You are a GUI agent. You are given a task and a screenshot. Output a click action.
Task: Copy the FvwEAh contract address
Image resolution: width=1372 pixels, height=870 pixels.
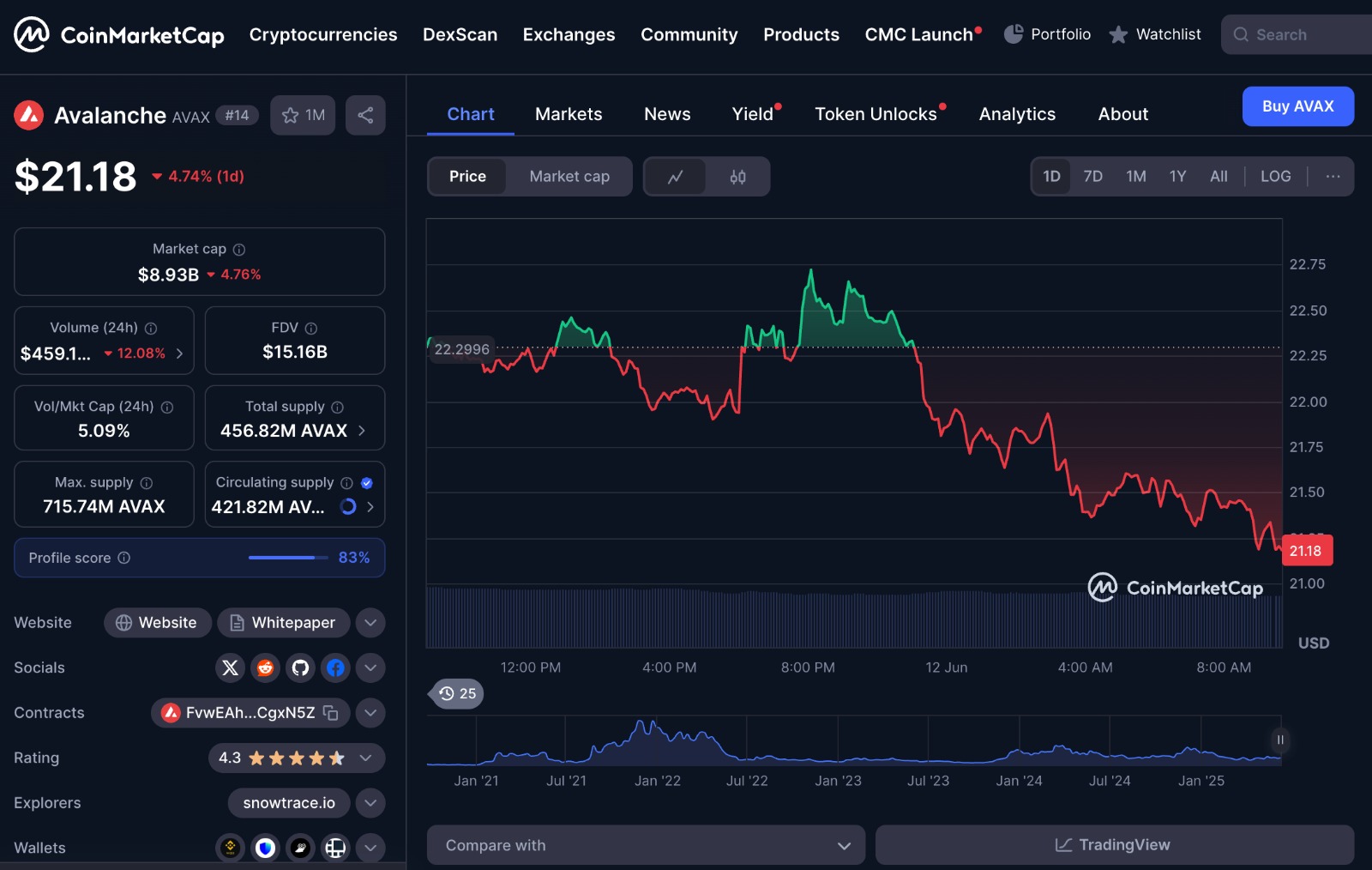[331, 713]
